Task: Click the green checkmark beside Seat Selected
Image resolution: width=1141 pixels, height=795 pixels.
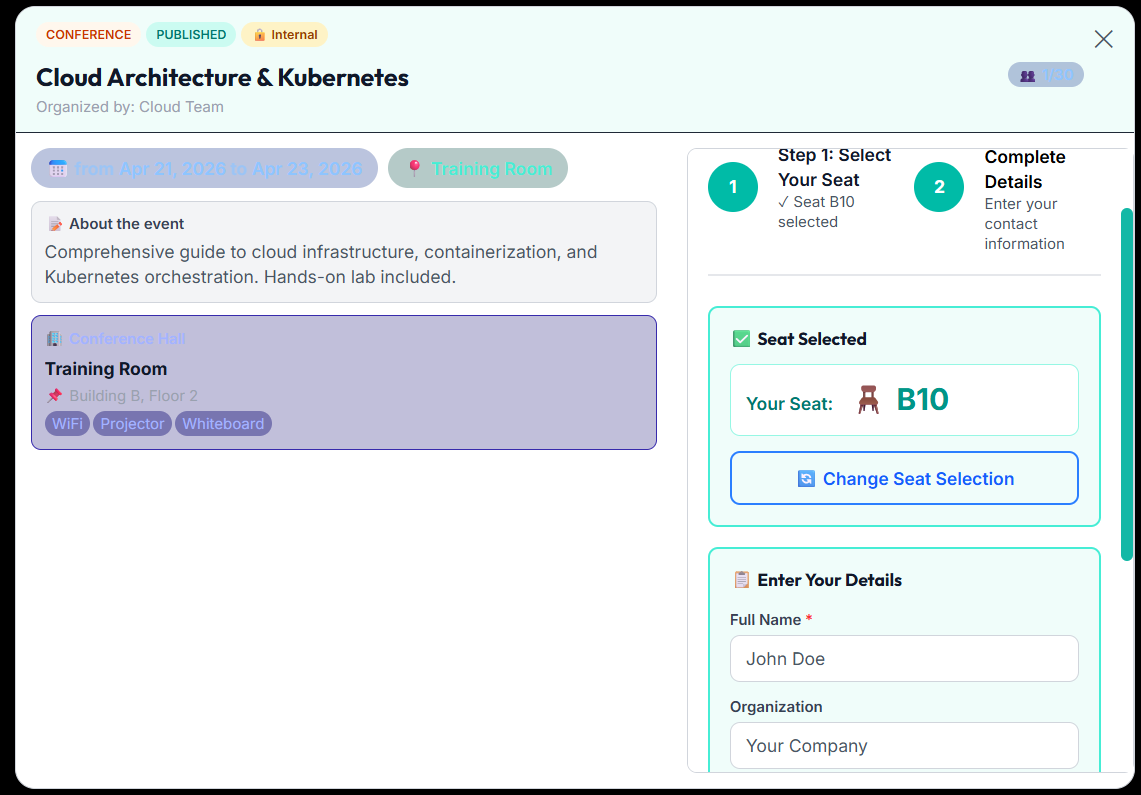Action: [742, 339]
